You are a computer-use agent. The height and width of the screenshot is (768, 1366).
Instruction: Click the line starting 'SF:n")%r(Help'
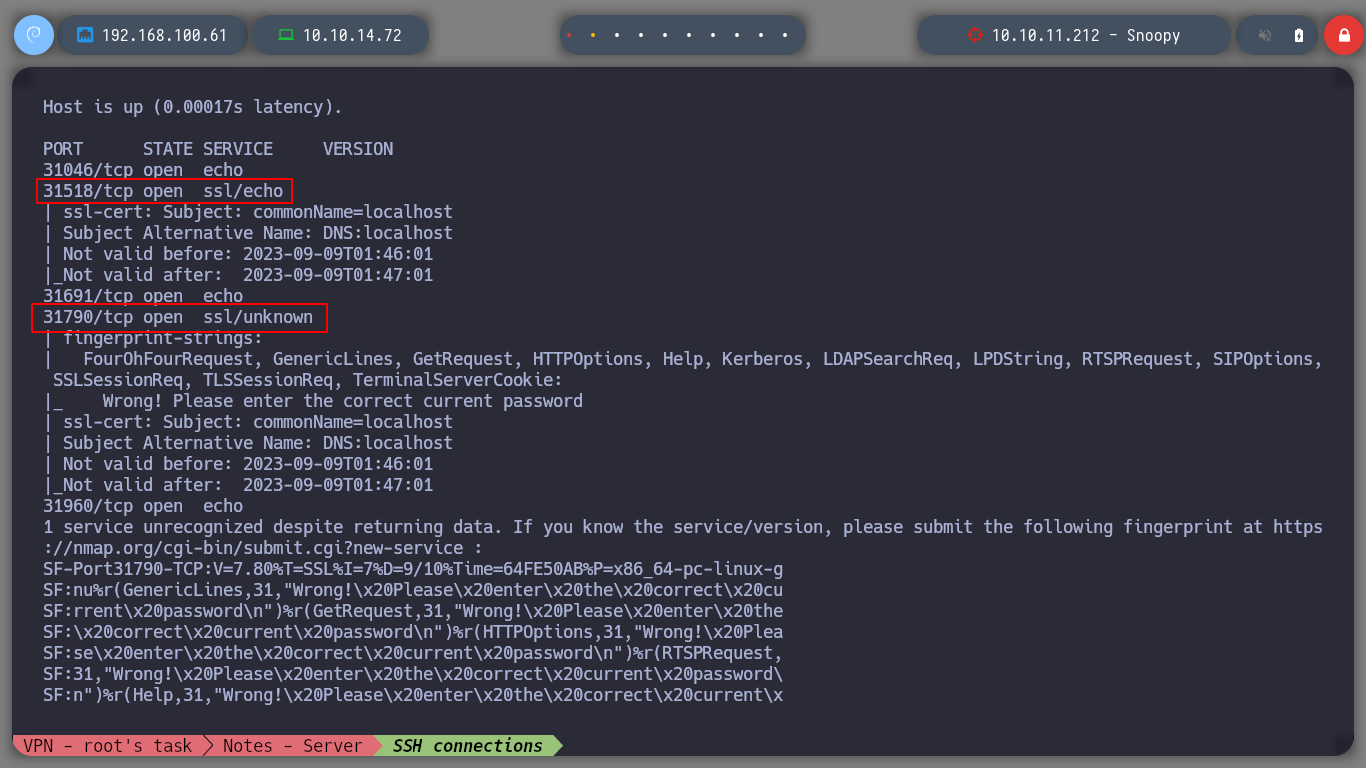click(x=413, y=695)
